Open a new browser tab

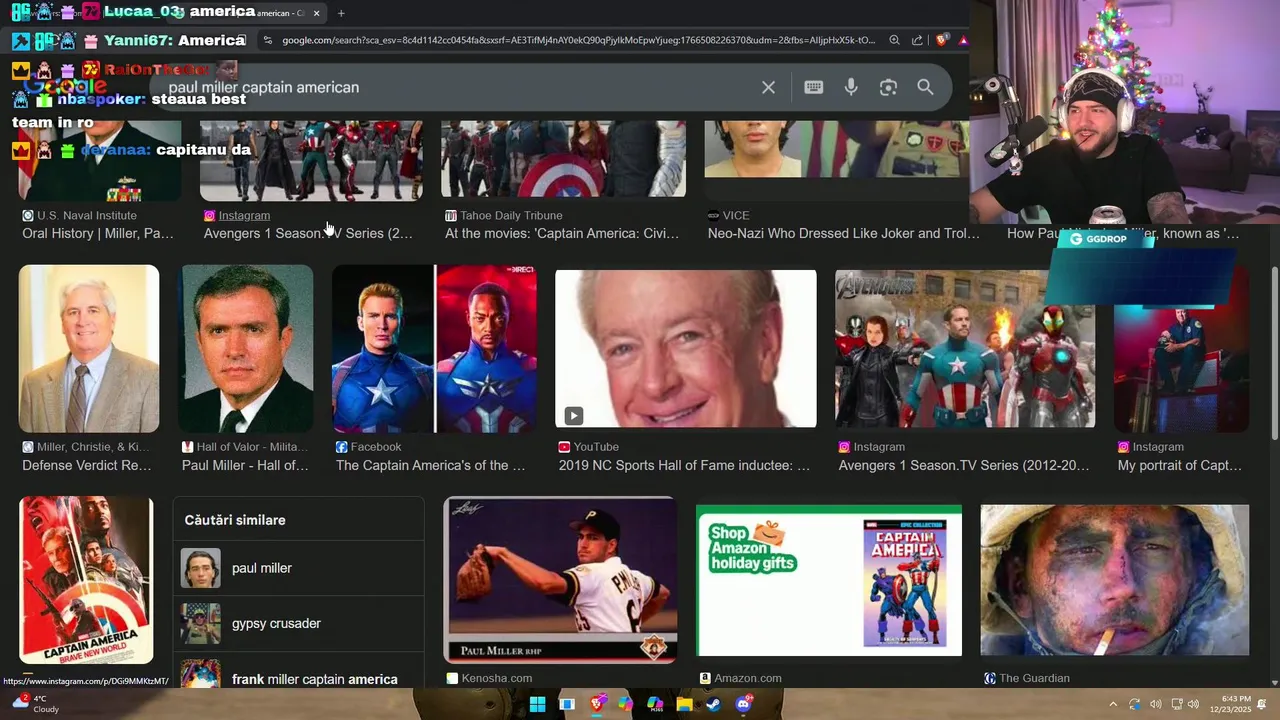[x=341, y=13]
